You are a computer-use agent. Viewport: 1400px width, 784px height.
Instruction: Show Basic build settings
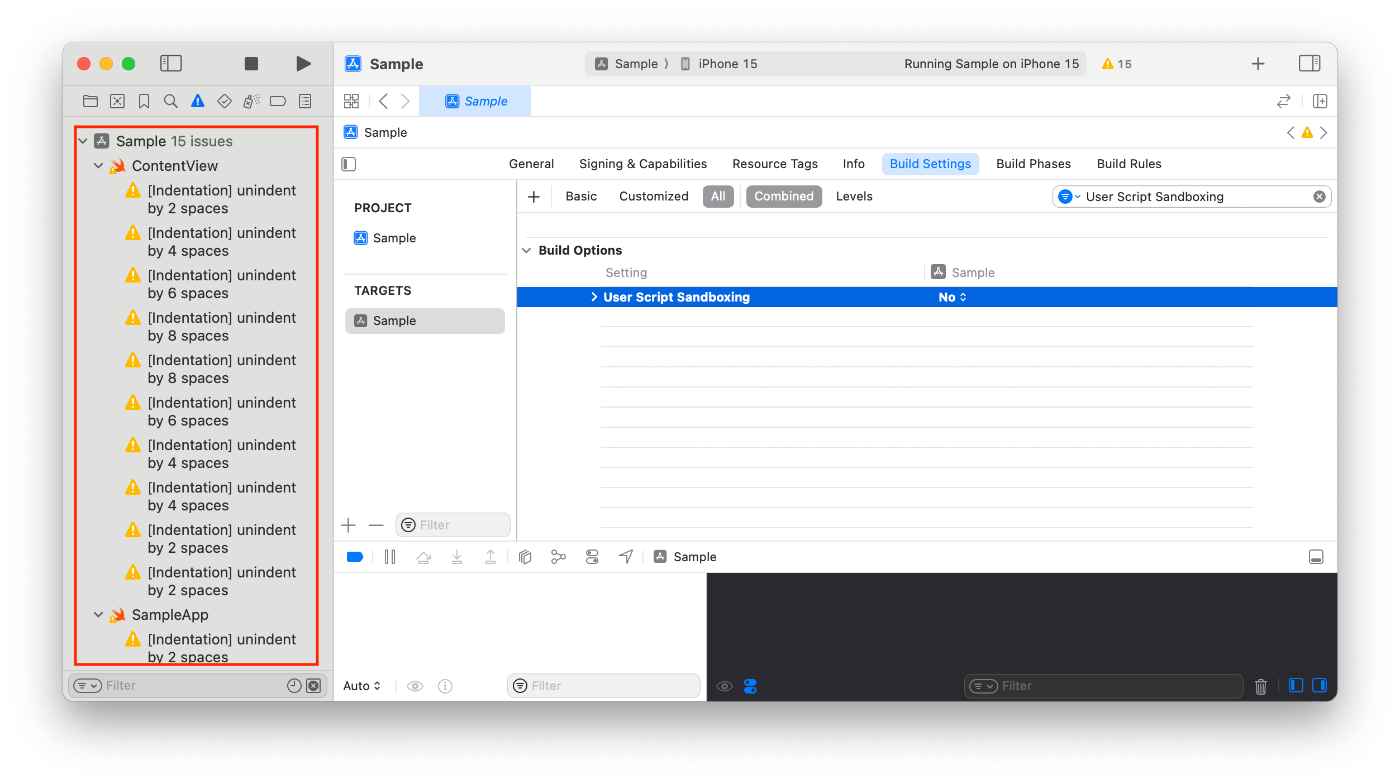[x=581, y=197]
